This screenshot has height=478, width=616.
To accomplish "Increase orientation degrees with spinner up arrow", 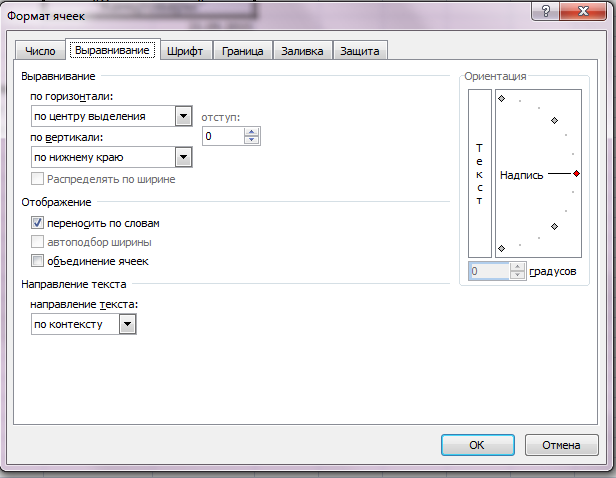I will pos(517,267).
